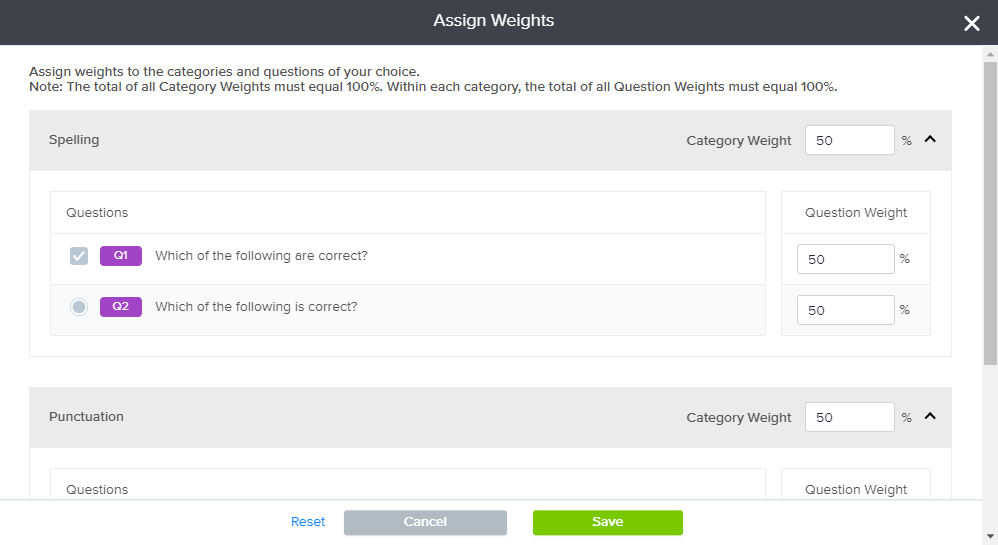Click the purple Q1 badge
The image size is (998, 545).
coord(120,256)
